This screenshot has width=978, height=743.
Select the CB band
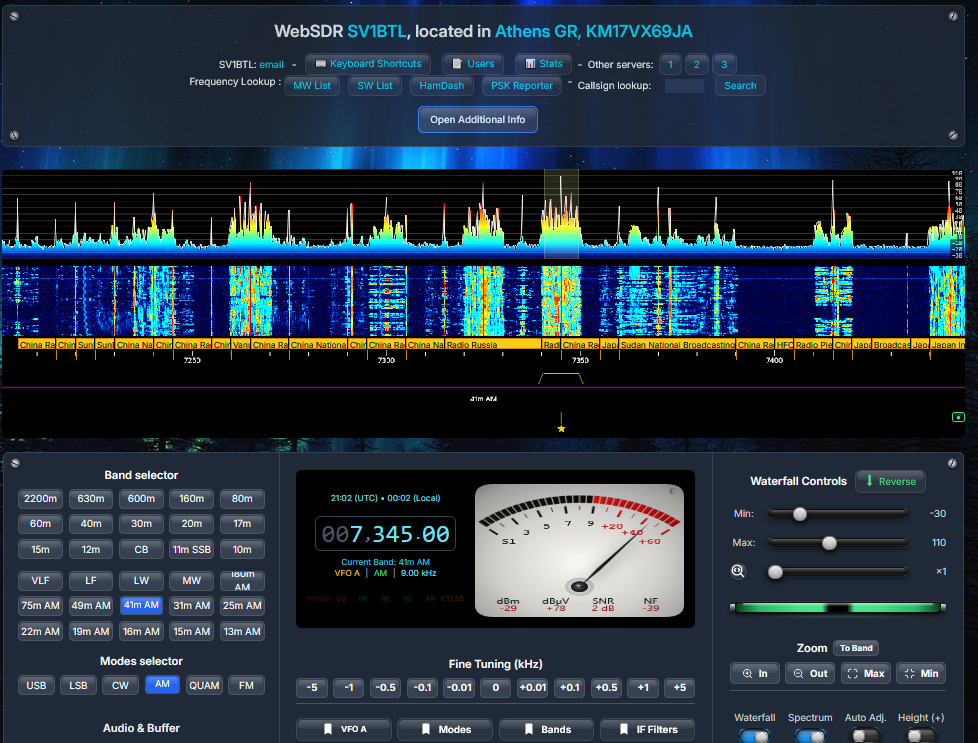142,549
